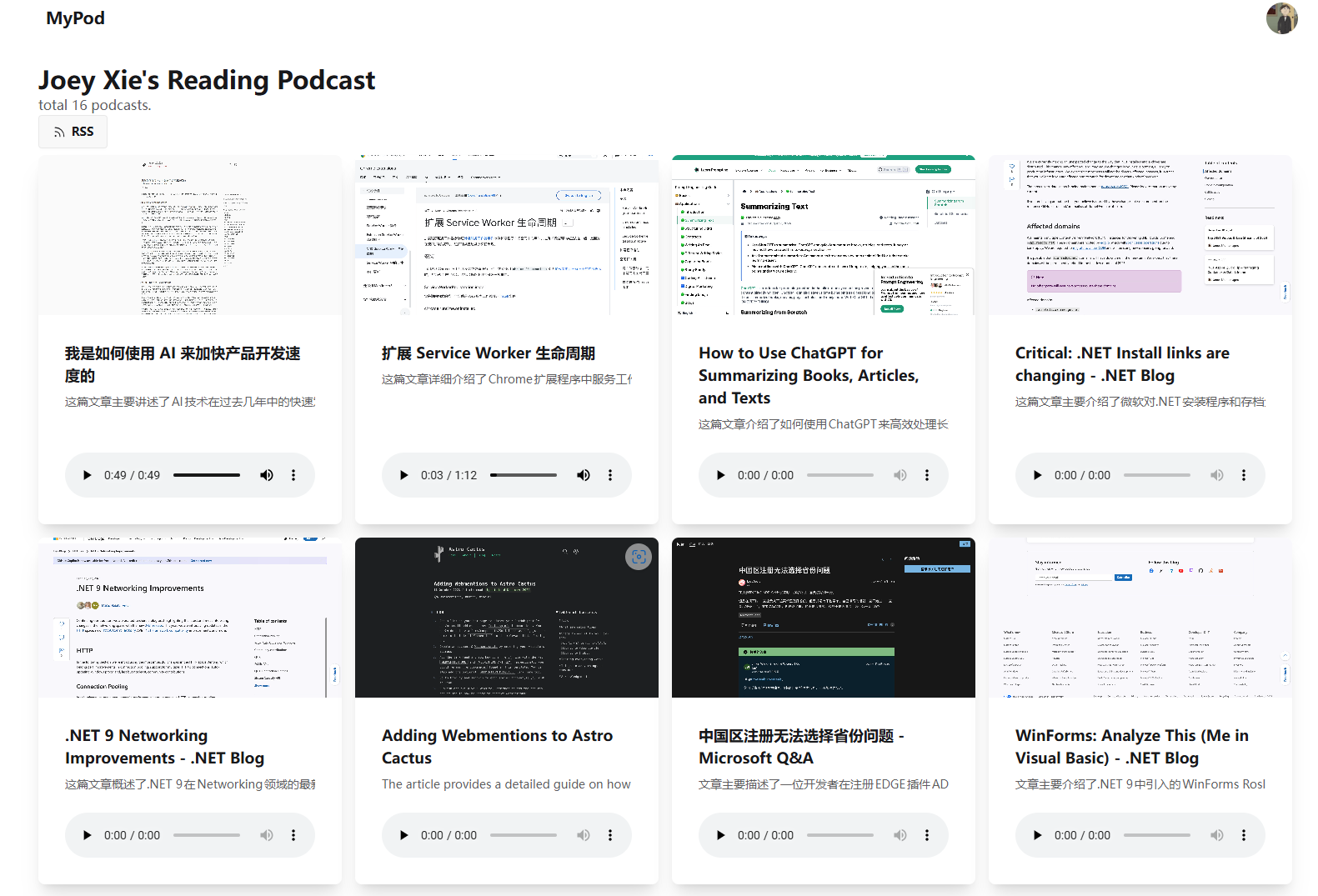Click the description starting 这篇文章详细介绍了Chrome
The width and height of the screenshot is (1318, 896).
click(507, 379)
